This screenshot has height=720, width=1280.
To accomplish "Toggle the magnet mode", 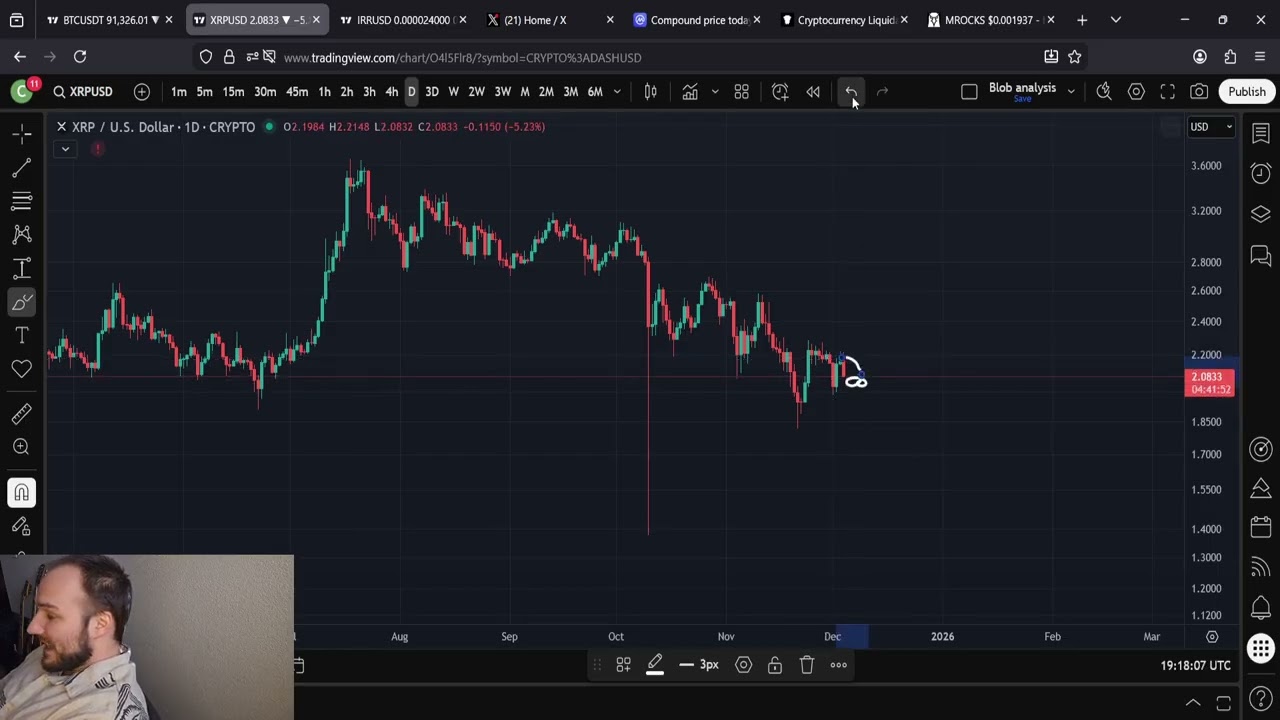I will click(x=21, y=492).
